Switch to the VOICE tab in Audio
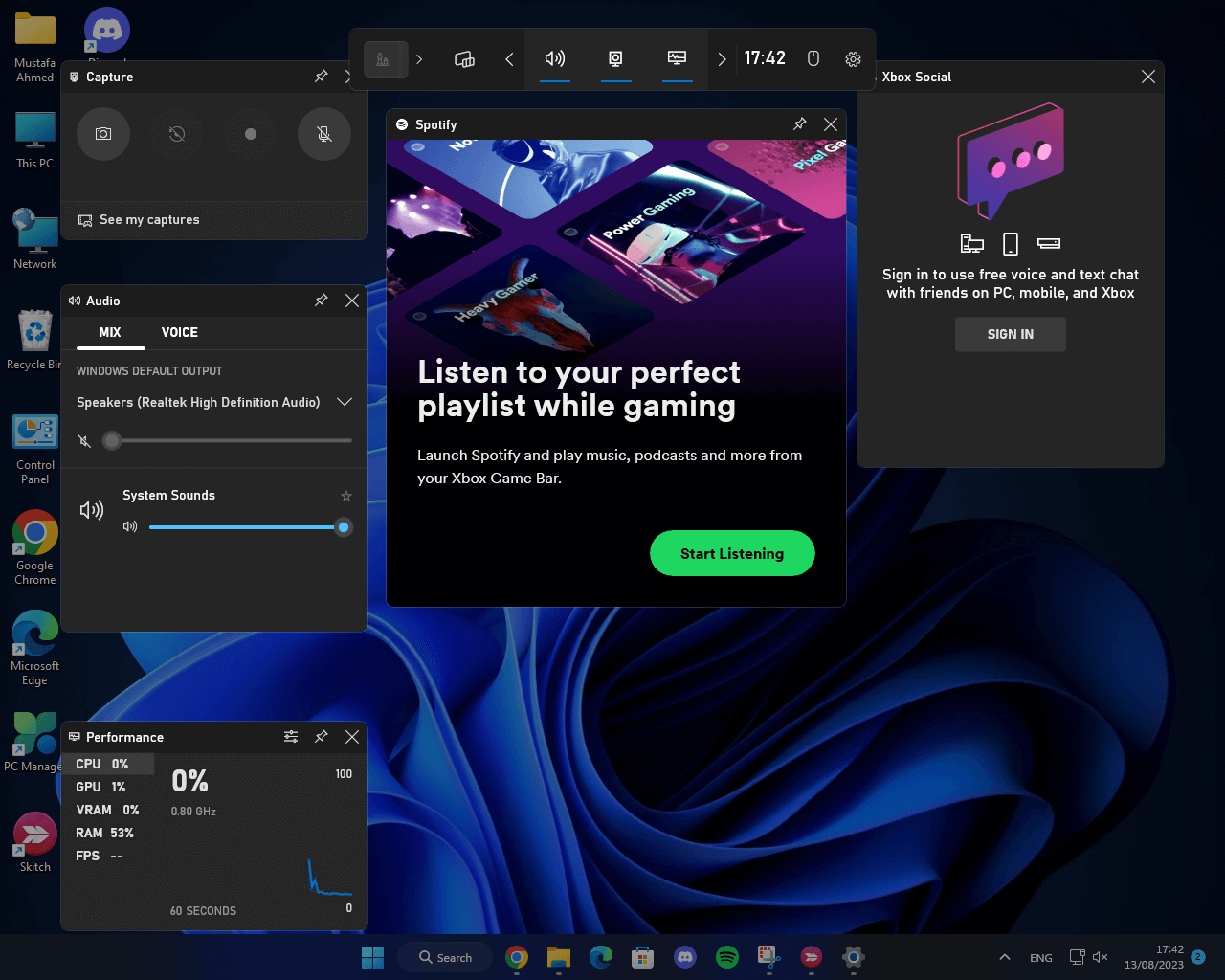 pos(180,332)
